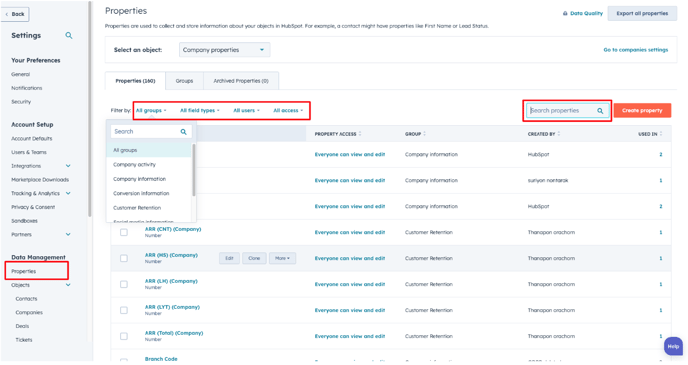The width and height of the screenshot is (688, 365).
Task: Expand the Partners sidebar section
Action: tap(68, 235)
